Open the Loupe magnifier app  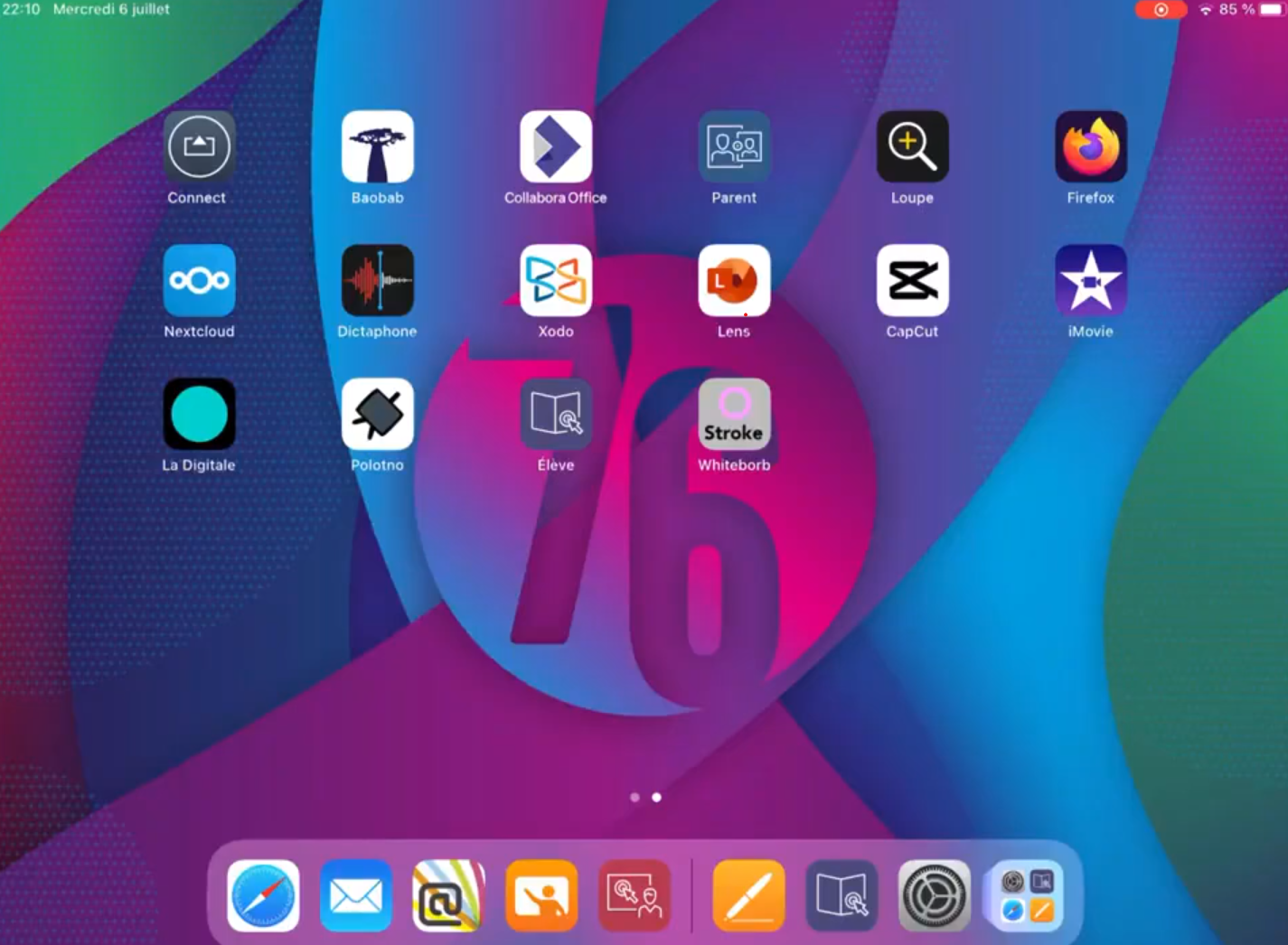point(912,147)
